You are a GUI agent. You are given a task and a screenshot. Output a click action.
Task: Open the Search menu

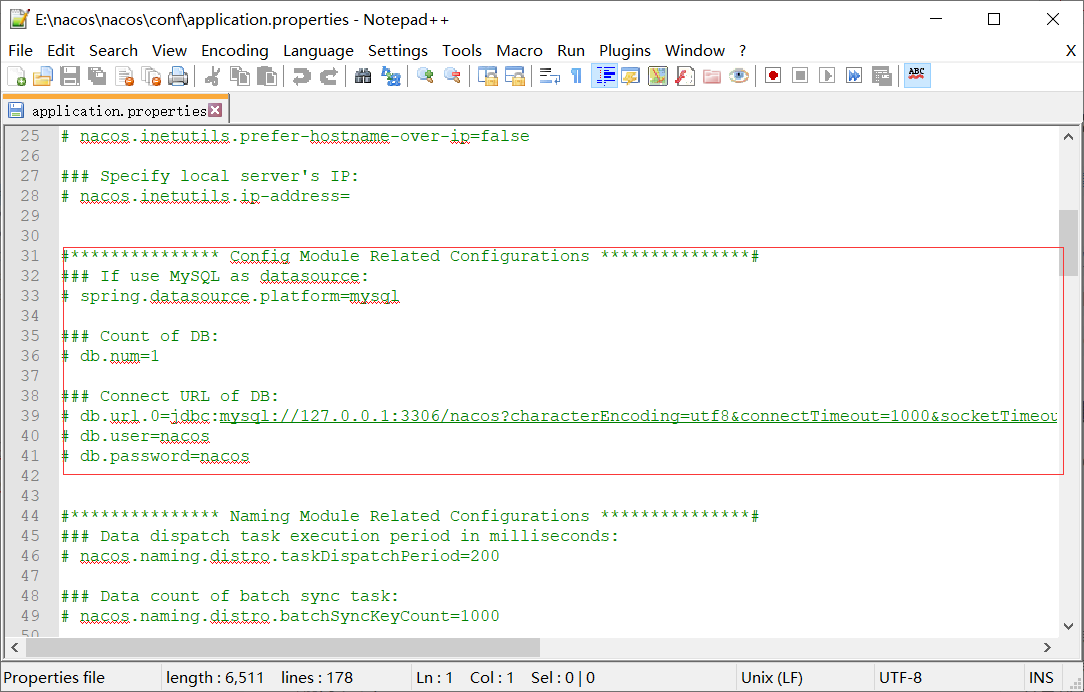(x=113, y=50)
